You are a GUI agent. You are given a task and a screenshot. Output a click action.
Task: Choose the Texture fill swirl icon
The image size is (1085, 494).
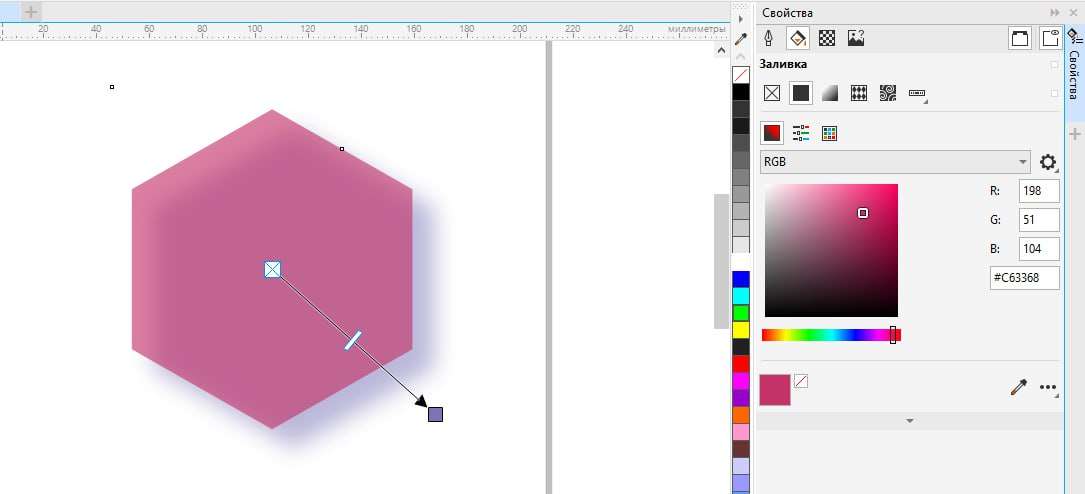coord(888,93)
